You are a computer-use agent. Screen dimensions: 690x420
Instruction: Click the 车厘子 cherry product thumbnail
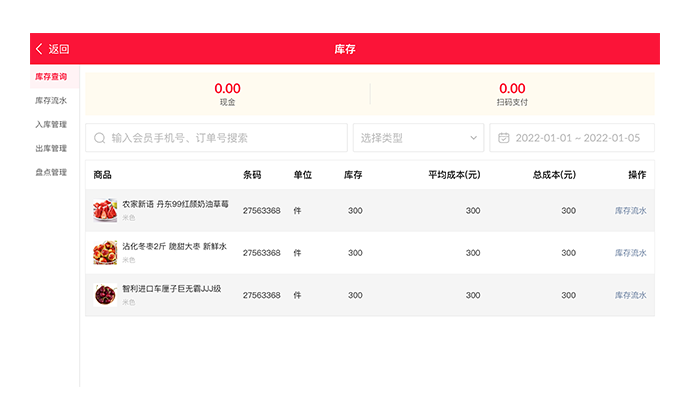point(105,295)
